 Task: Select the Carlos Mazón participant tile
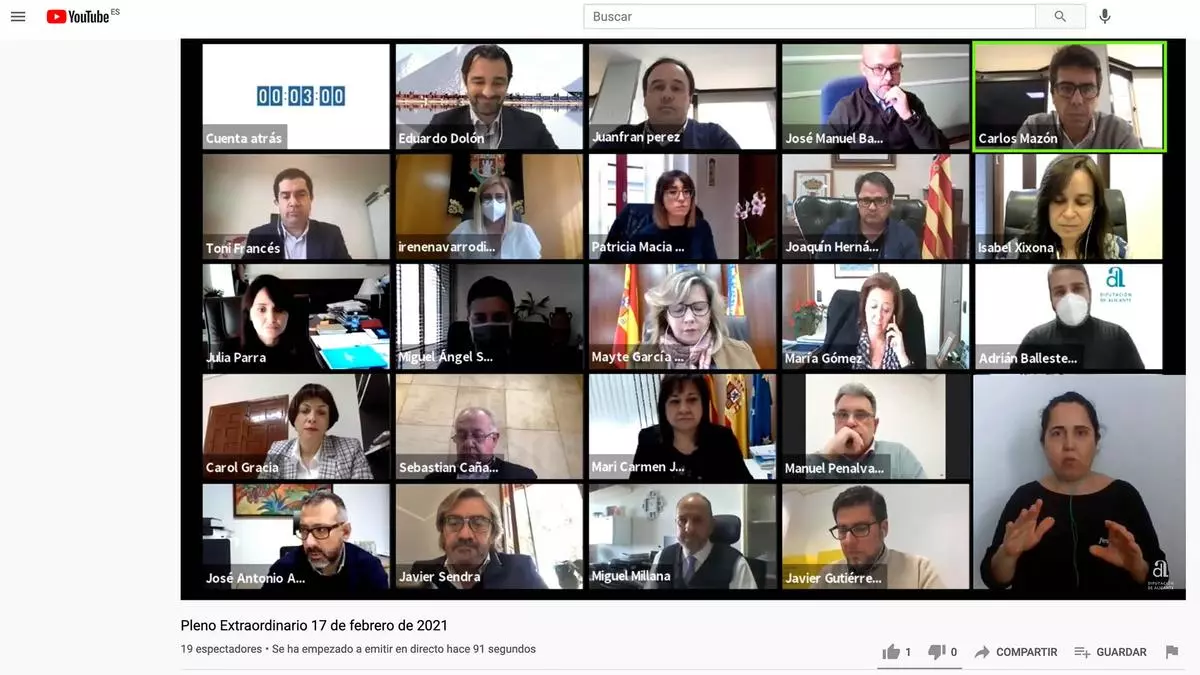pyautogui.click(x=1070, y=96)
